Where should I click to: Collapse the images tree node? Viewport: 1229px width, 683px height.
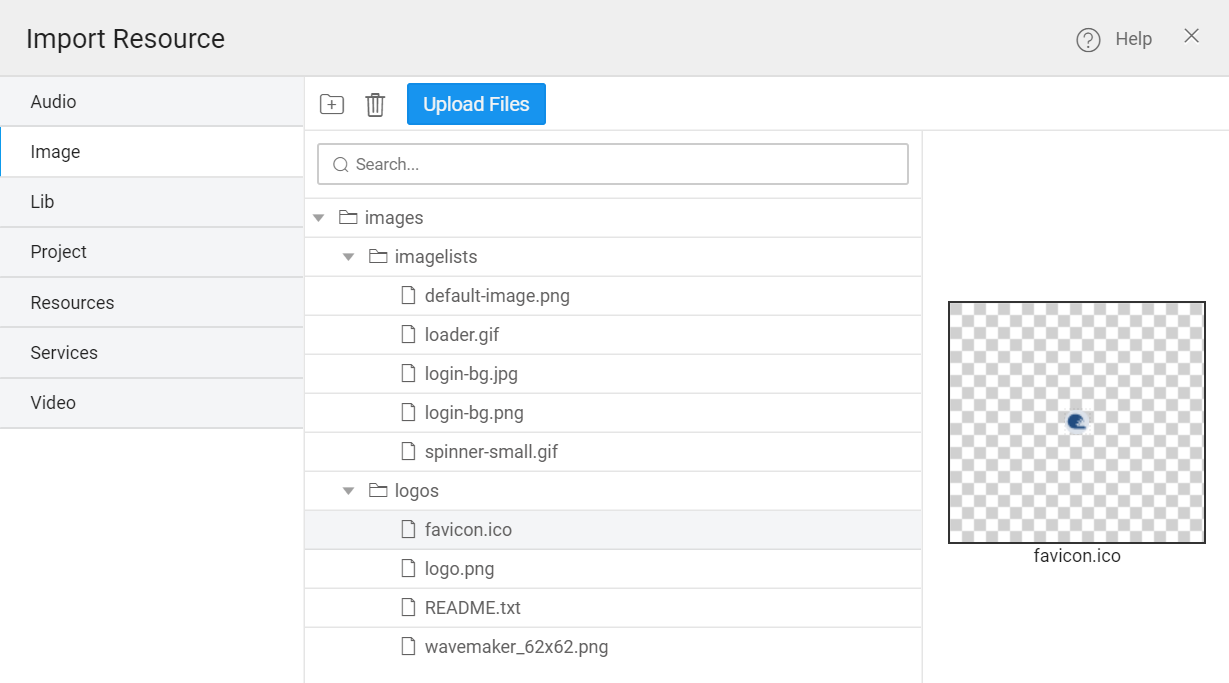[x=318, y=217]
